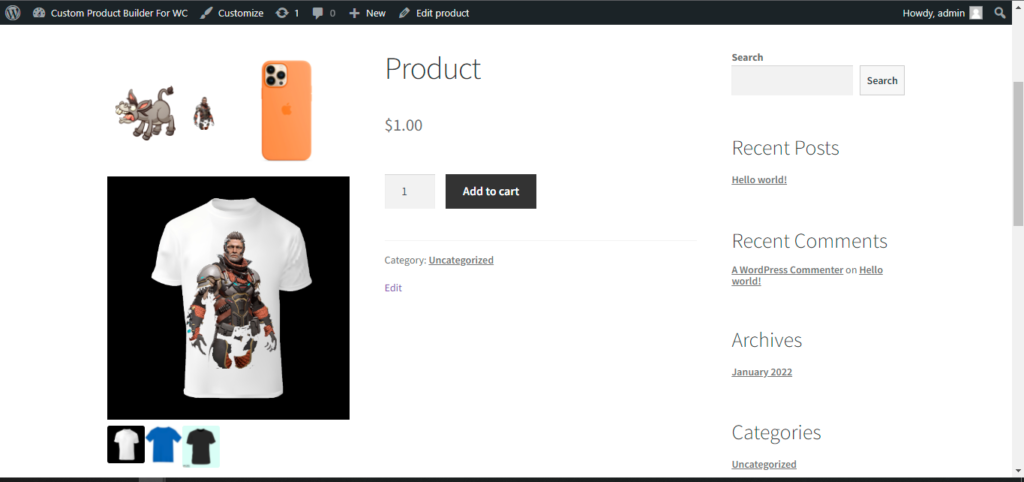Click the Product title heading
This screenshot has height=482, width=1024.
(x=433, y=69)
